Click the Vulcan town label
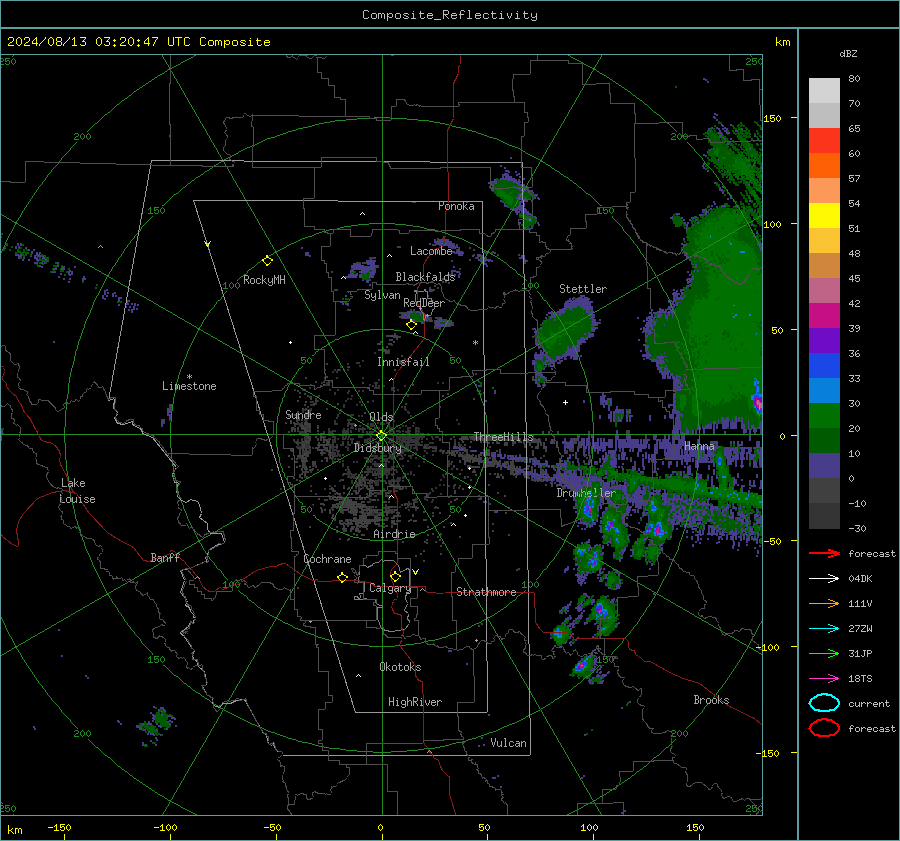The width and height of the screenshot is (900, 841). click(x=508, y=743)
